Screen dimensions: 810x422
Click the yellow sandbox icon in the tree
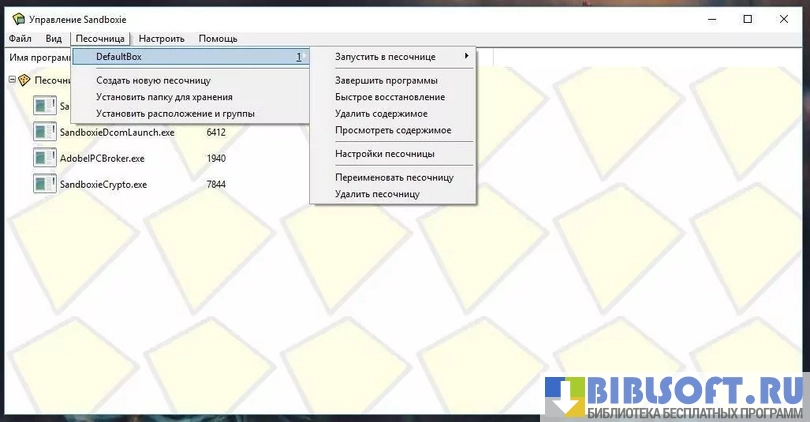click(25, 80)
